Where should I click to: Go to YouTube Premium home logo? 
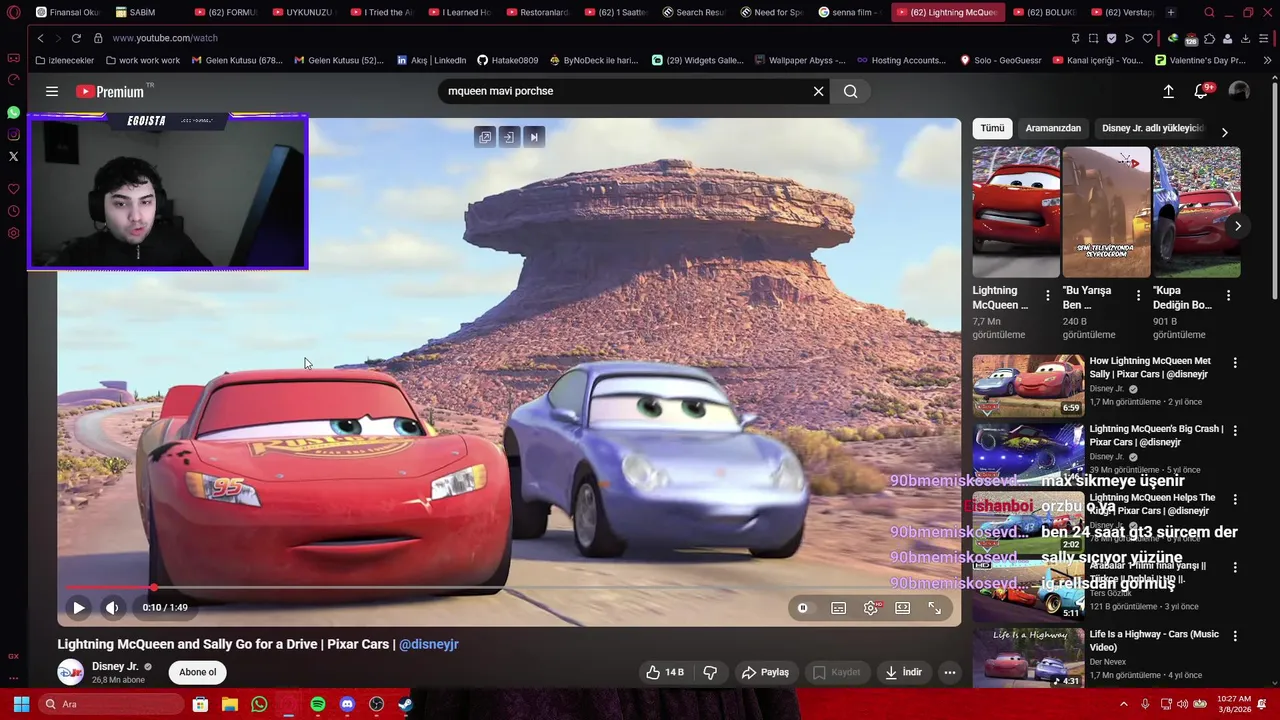click(111, 91)
